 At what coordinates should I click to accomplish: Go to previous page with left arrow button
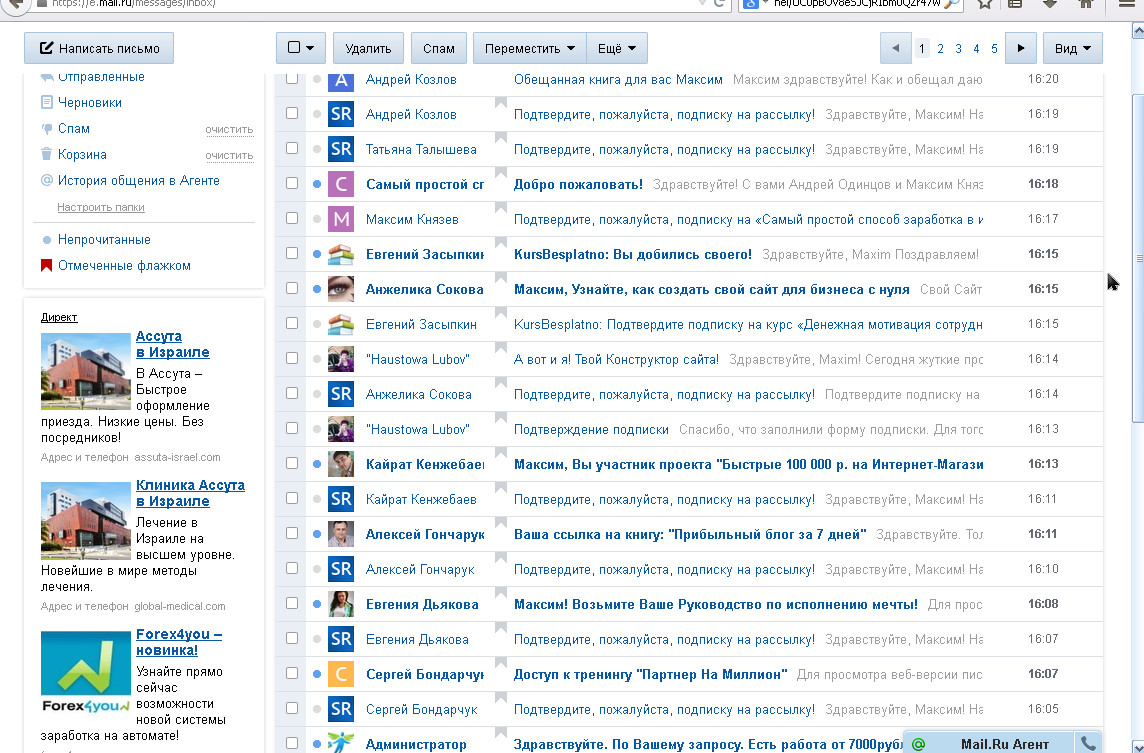[x=895, y=48]
